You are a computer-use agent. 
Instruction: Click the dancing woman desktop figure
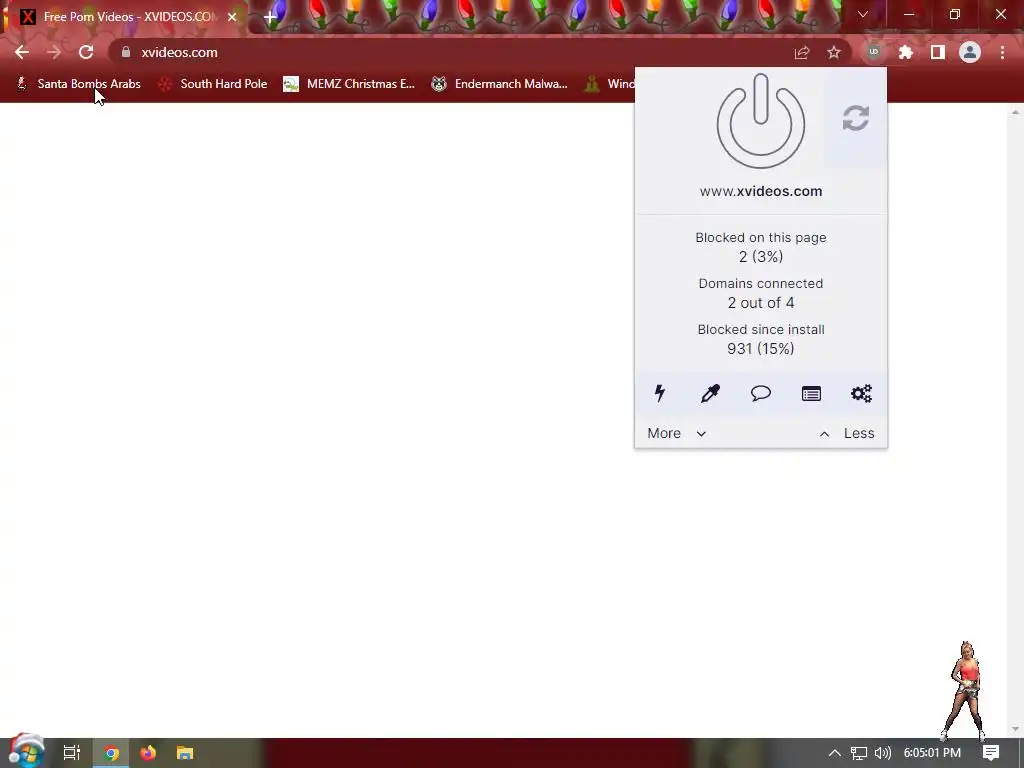point(965,691)
